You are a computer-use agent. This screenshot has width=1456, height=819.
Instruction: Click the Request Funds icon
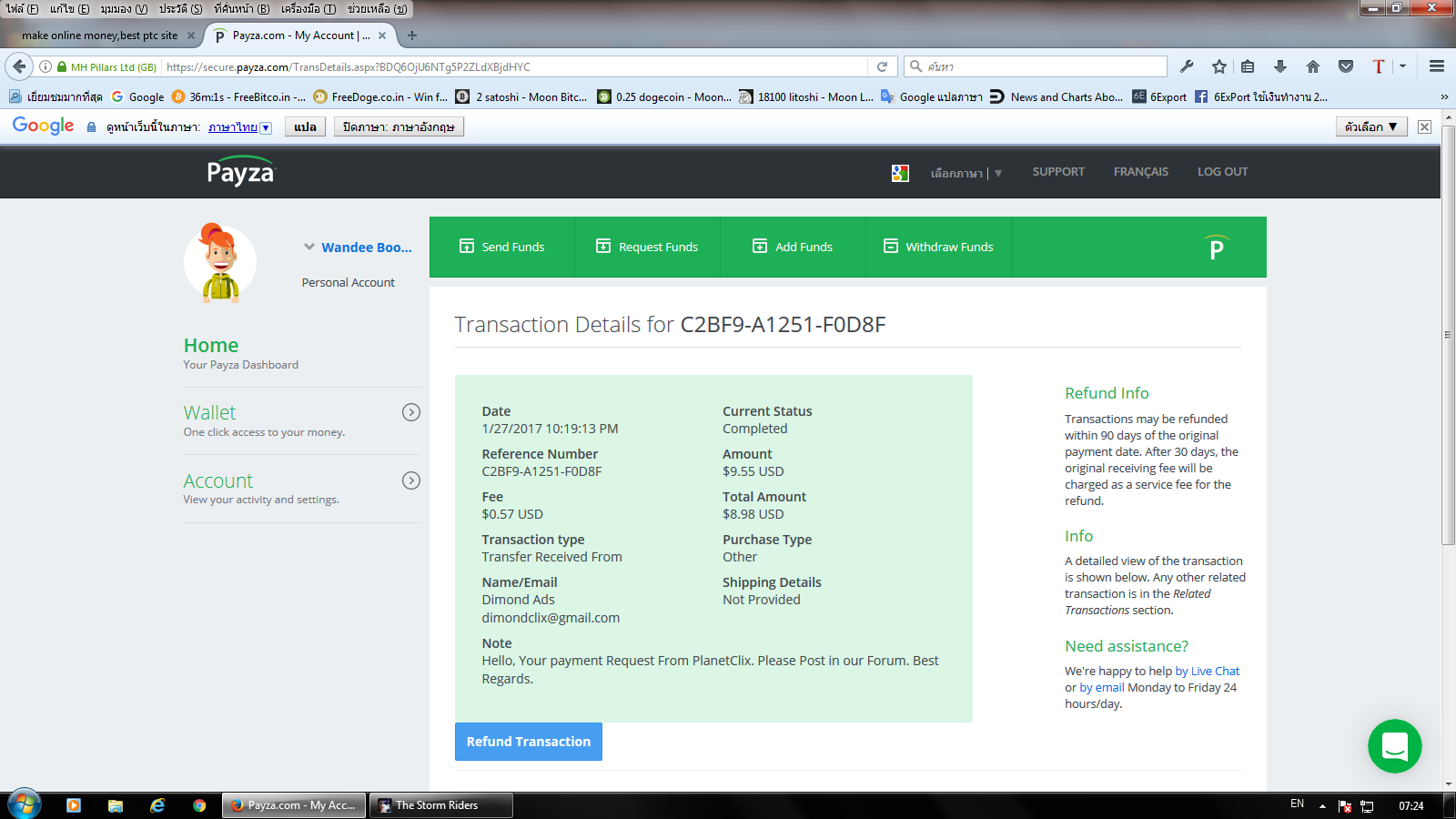click(x=603, y=246)
